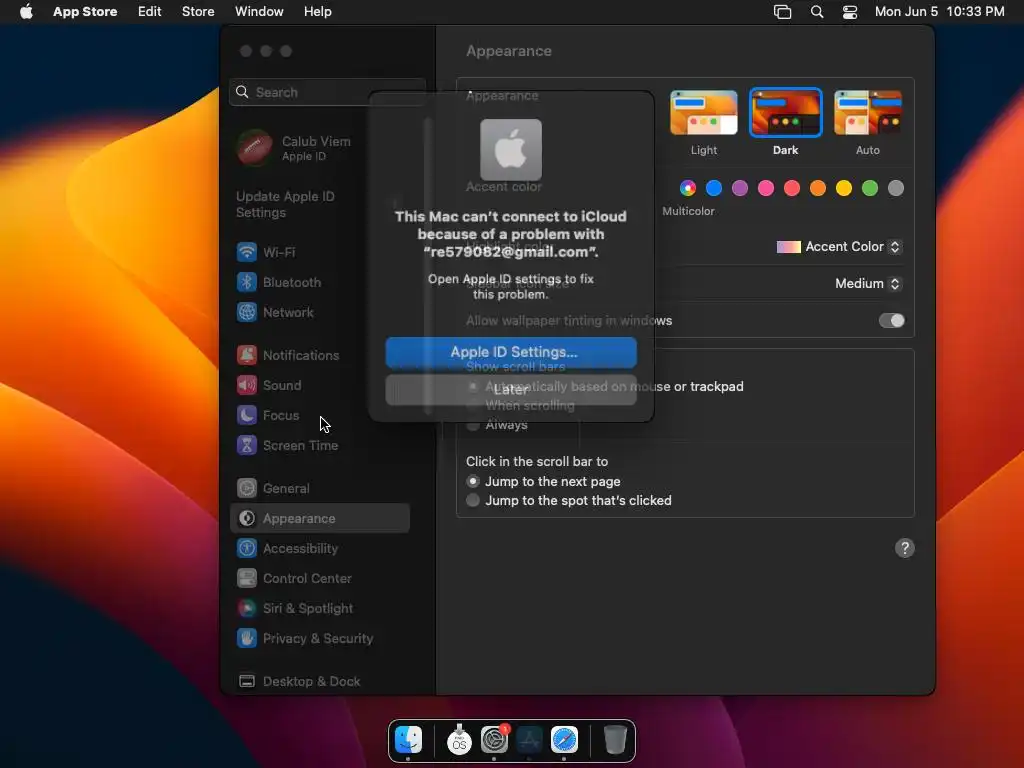Open Privacy & Security hand icon
The image size is (1024, 768).
246,639
